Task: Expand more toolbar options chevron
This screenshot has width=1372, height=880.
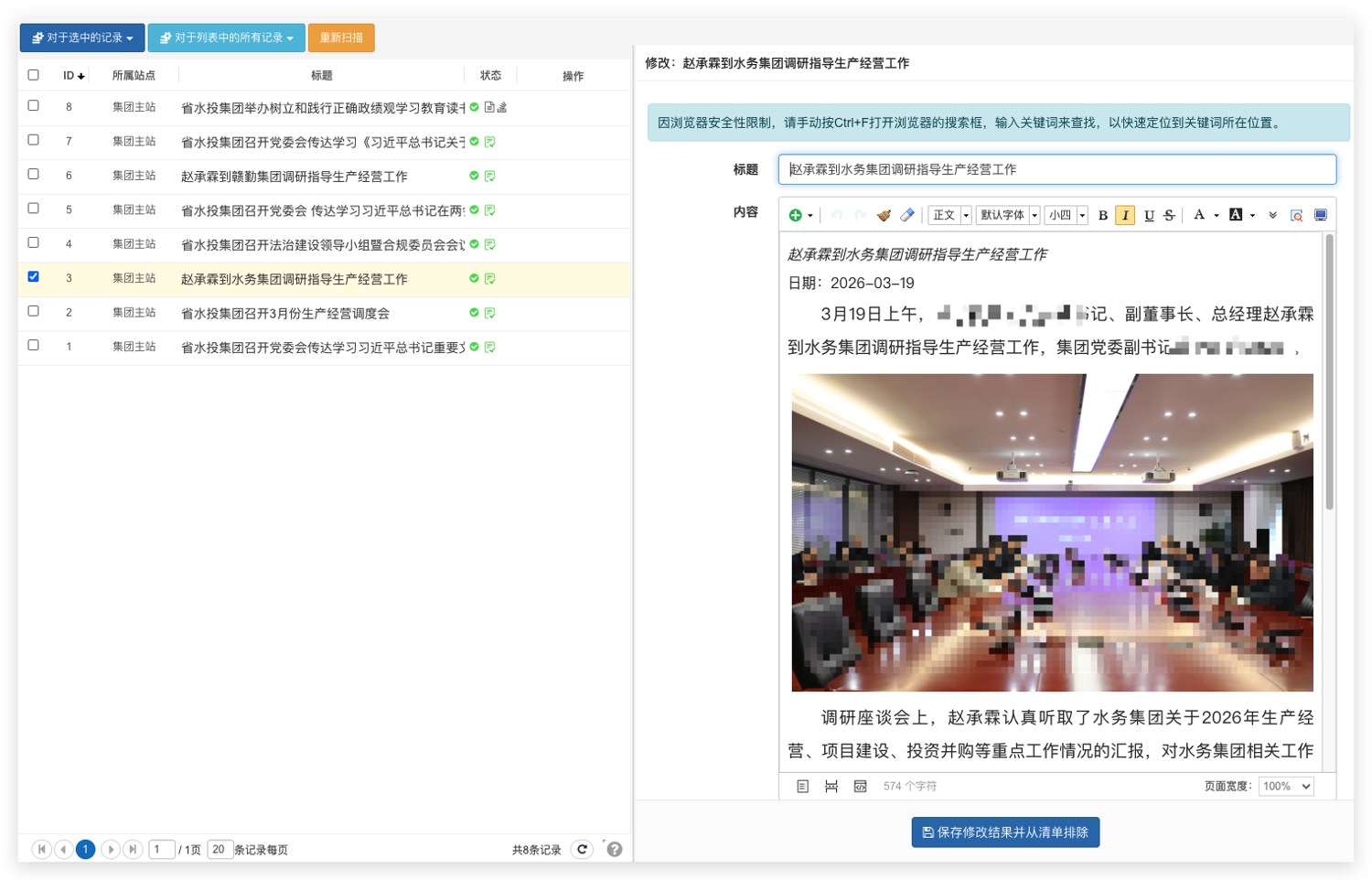Action: click(x=1272, y=216)
